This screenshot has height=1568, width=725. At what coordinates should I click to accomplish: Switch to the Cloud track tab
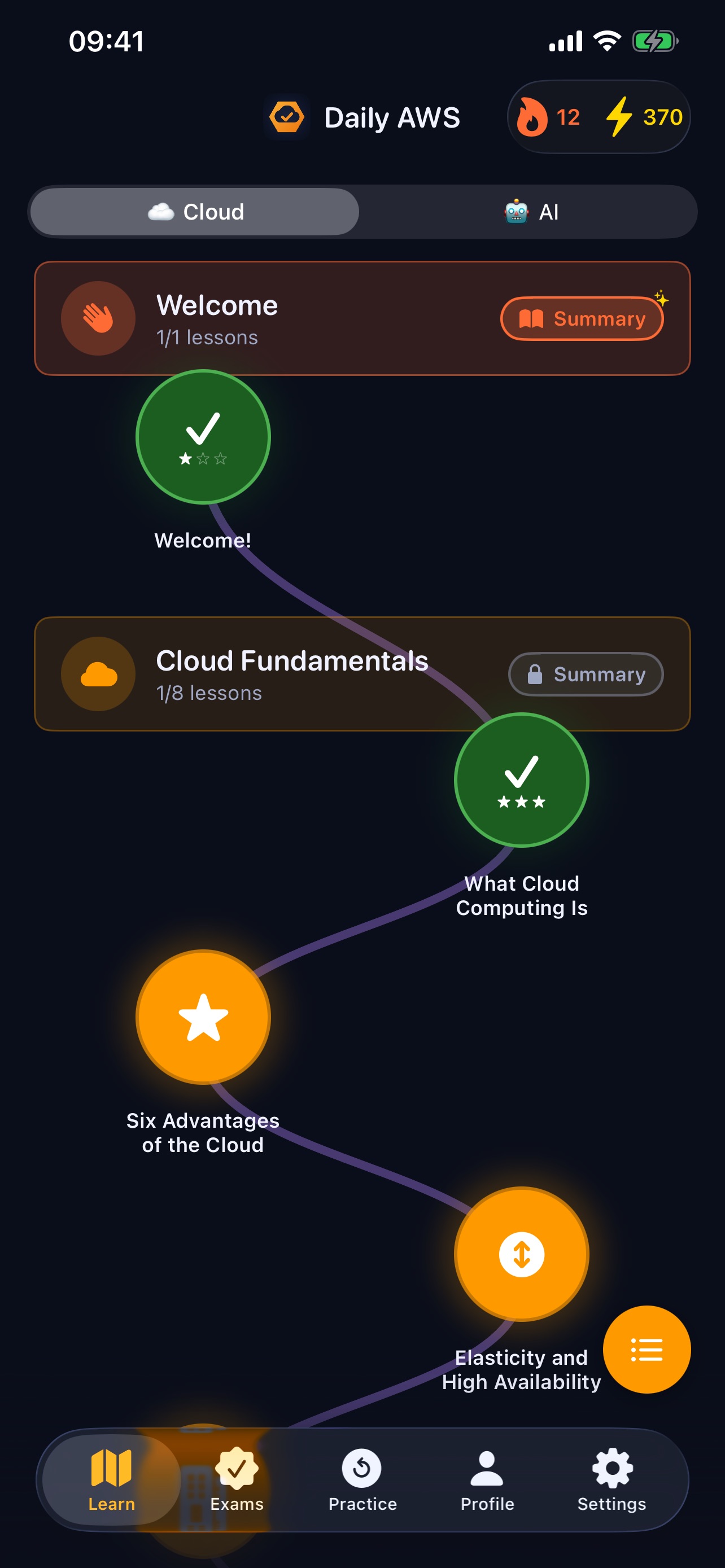tap(195, 212)
